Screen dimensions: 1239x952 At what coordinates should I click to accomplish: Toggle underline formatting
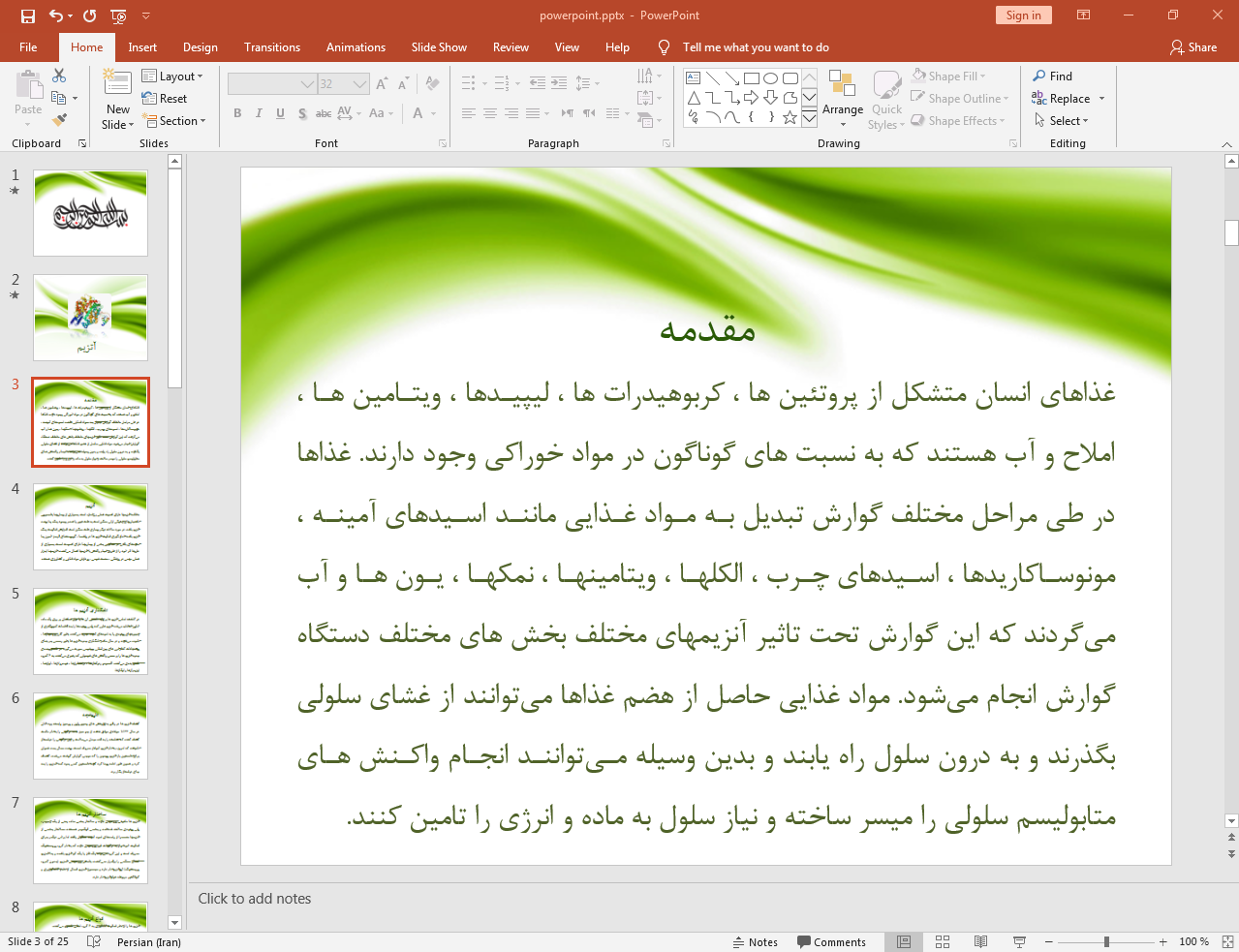coord(280,113)
